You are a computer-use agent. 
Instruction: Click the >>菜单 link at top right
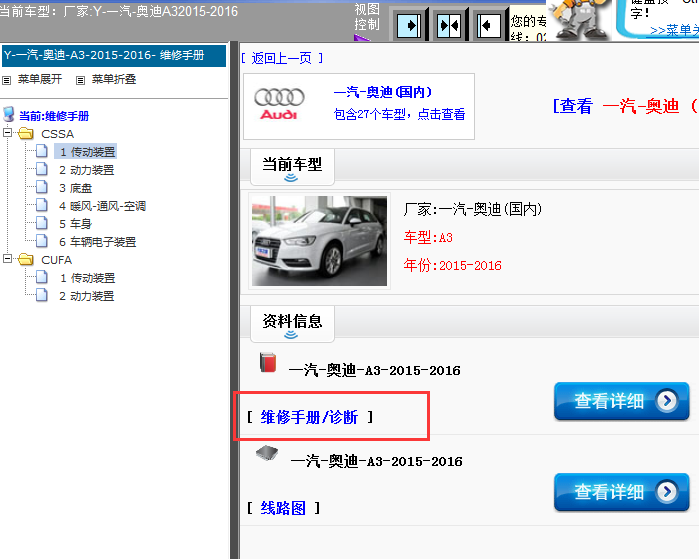pyautogui.click(x=674, y=31)
